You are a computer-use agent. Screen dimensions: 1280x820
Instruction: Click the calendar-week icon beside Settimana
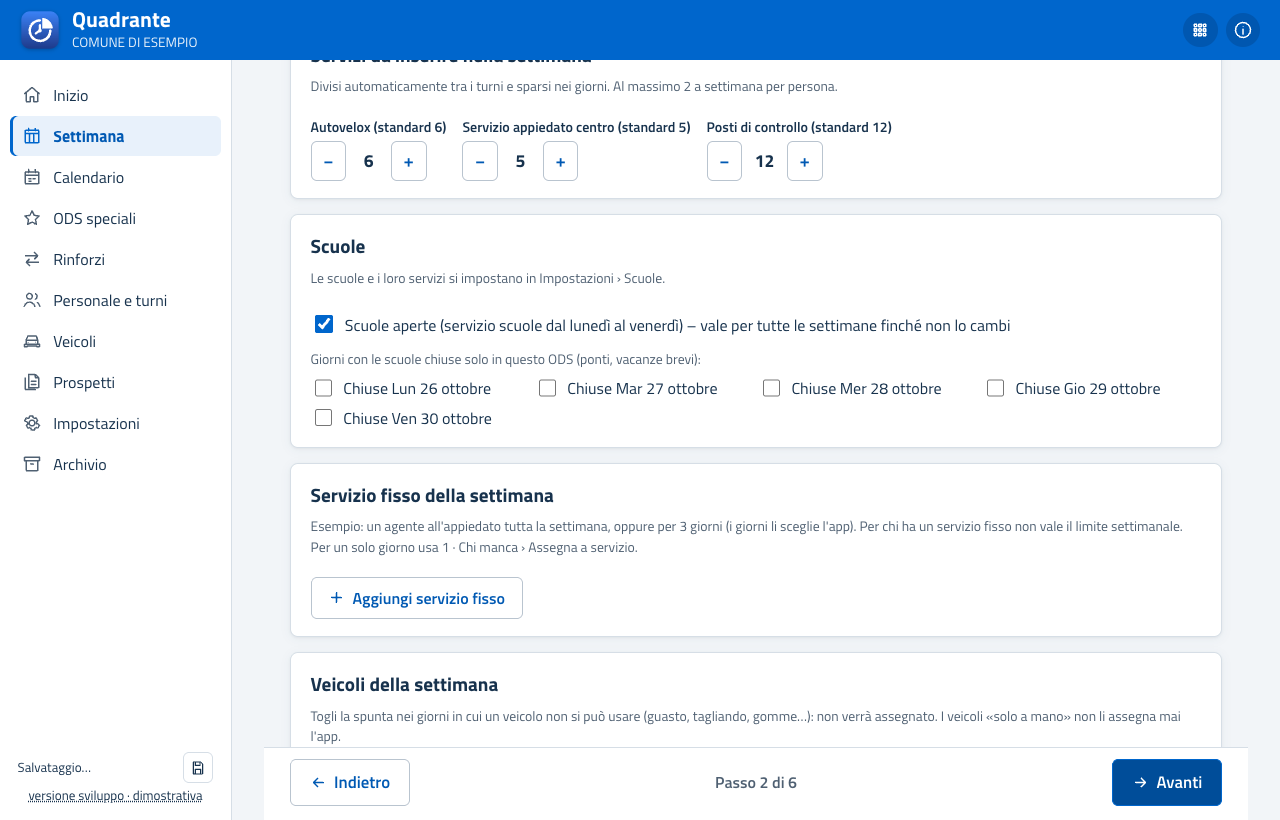tap(33, 136)
